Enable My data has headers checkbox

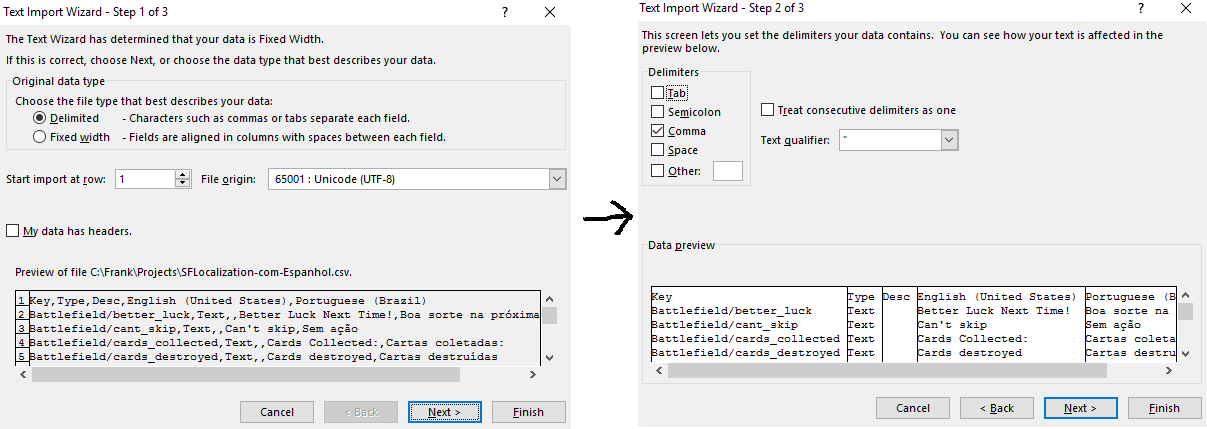point(13,231)
